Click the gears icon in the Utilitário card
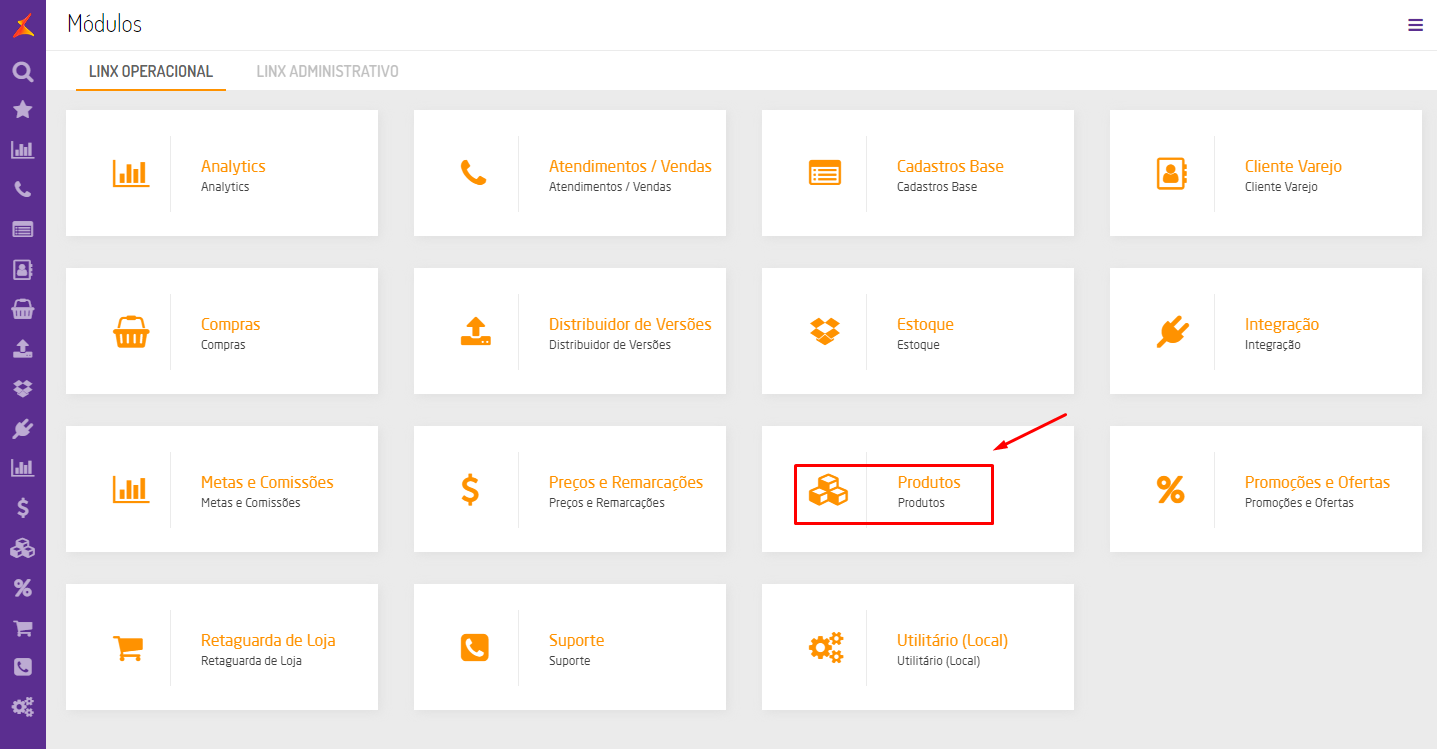 tap(826, 647)
